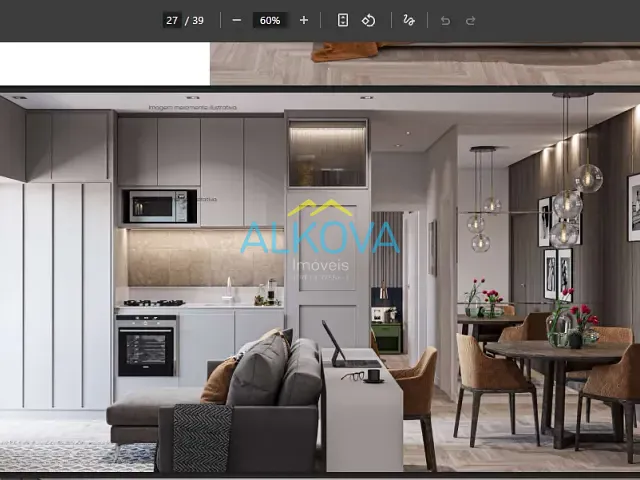Image resolution: width=640 pixels, height=480 pixels.
Task: Click the redo arrow in the toolbar
Action: click(471, 20)
